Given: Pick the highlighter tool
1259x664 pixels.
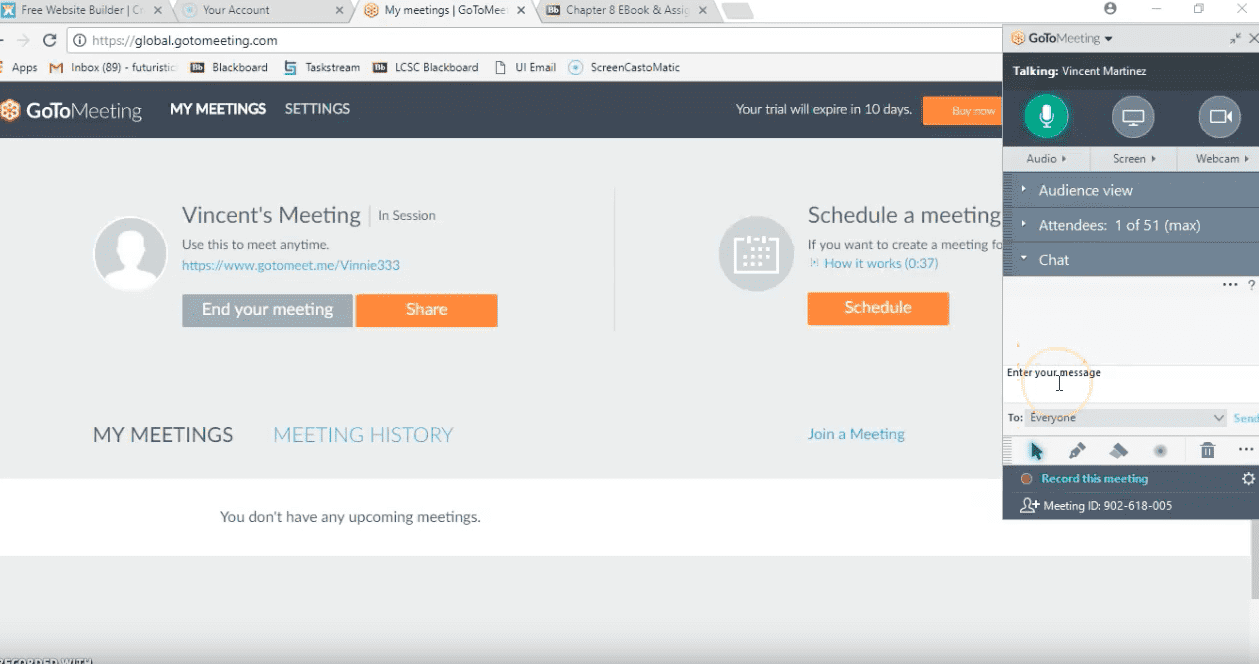Looking at the screenshot, I should [x=1119, y=450].
